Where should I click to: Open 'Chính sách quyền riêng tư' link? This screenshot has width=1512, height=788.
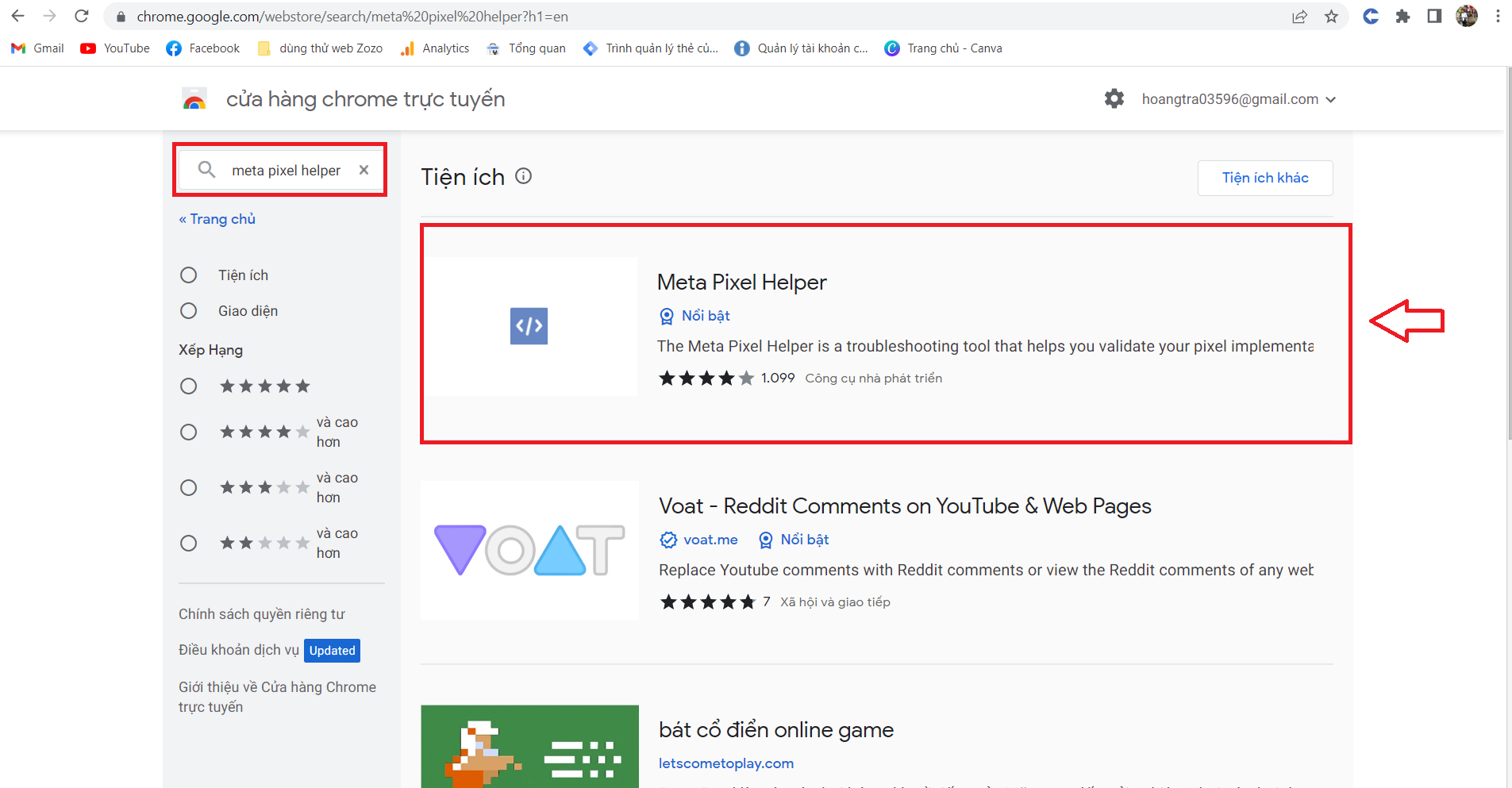(262, 614)
